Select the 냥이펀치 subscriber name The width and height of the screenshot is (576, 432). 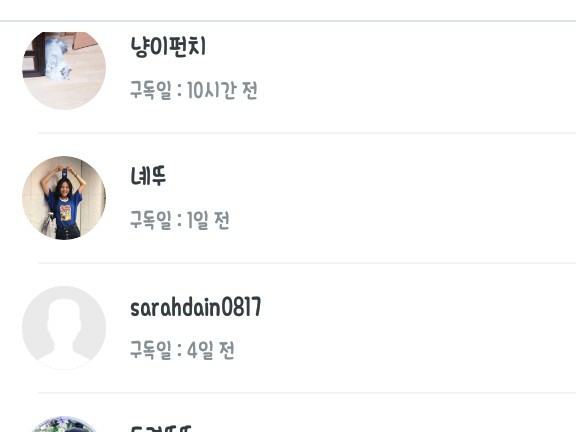click(x=168, y=47)
